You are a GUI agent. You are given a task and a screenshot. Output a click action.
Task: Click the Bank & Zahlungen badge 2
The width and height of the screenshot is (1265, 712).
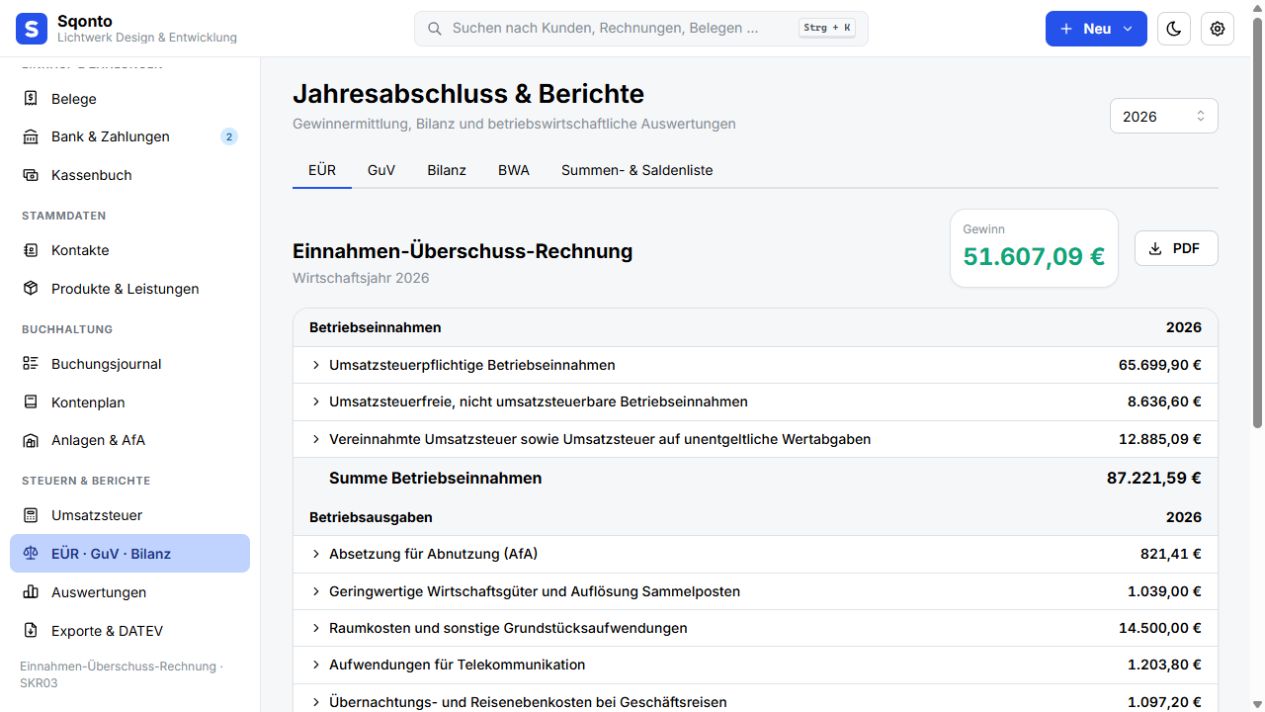pos(229,137)
